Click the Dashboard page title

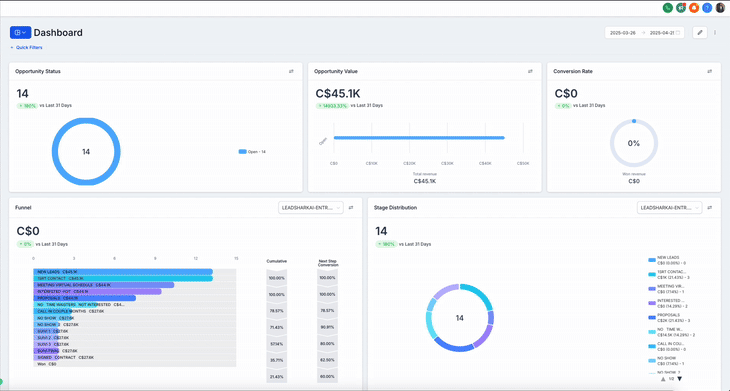click(x=58, y=33)
